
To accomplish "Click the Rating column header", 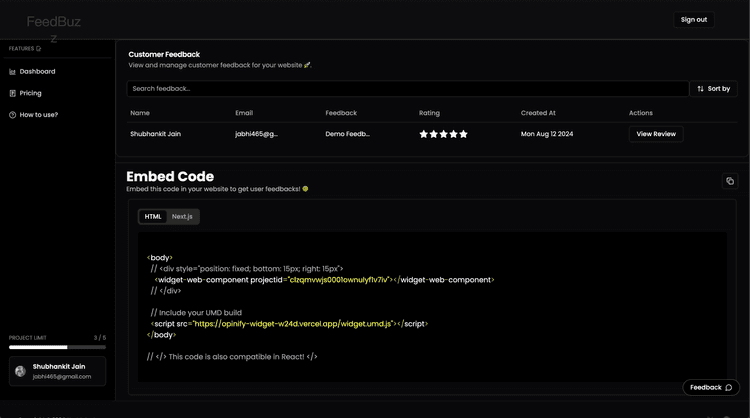I will pyautogui.click(x=429, y=113).
